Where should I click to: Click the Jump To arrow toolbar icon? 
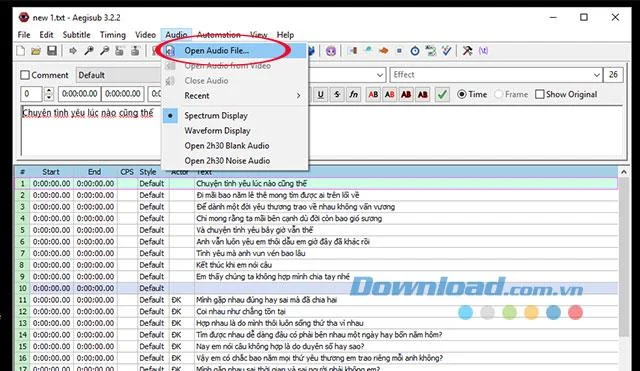coord(73,51)
